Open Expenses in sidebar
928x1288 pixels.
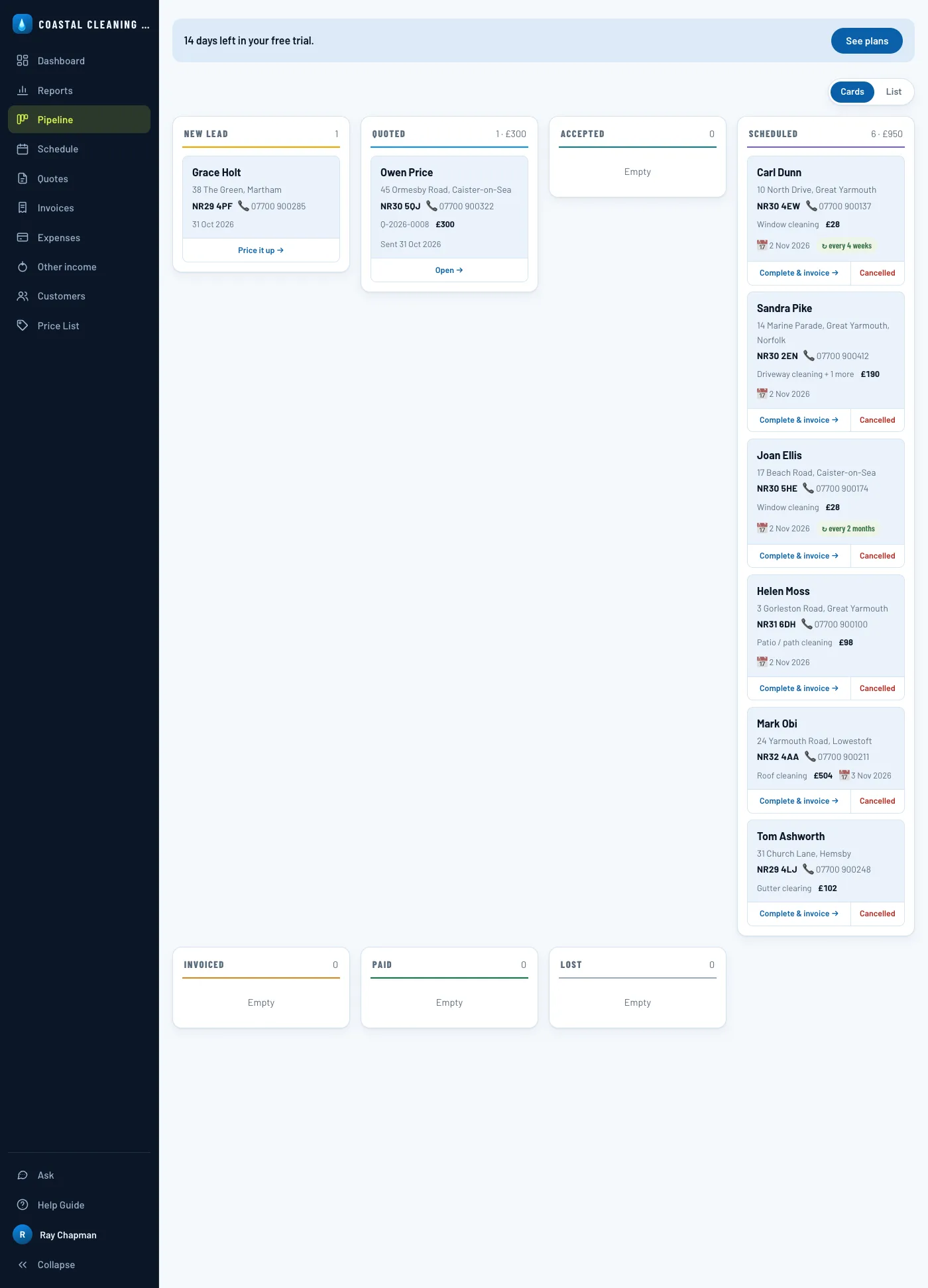pyautogui.click(x=79, y=238)
